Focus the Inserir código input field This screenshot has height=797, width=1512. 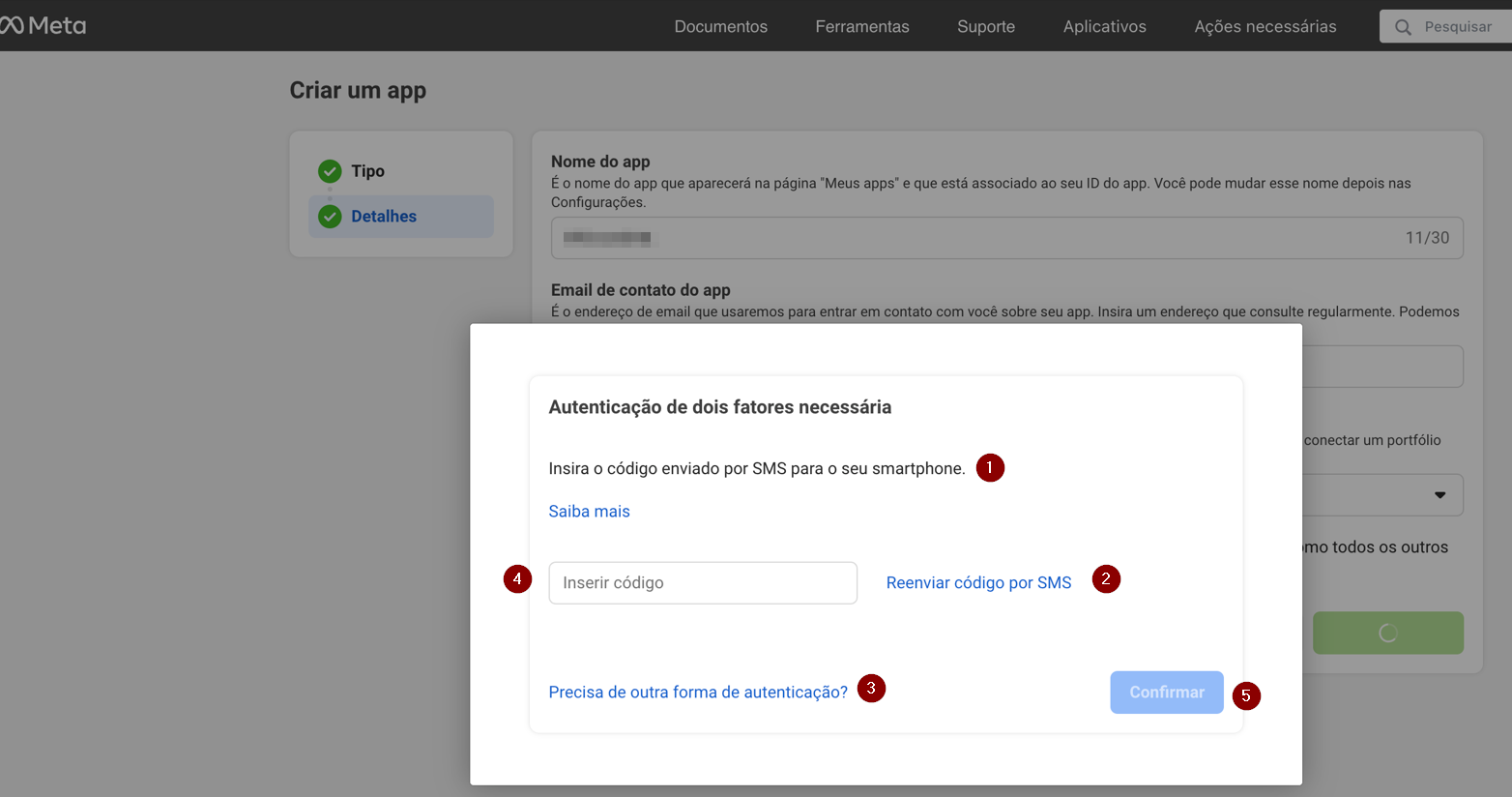(x=702, y=583)
